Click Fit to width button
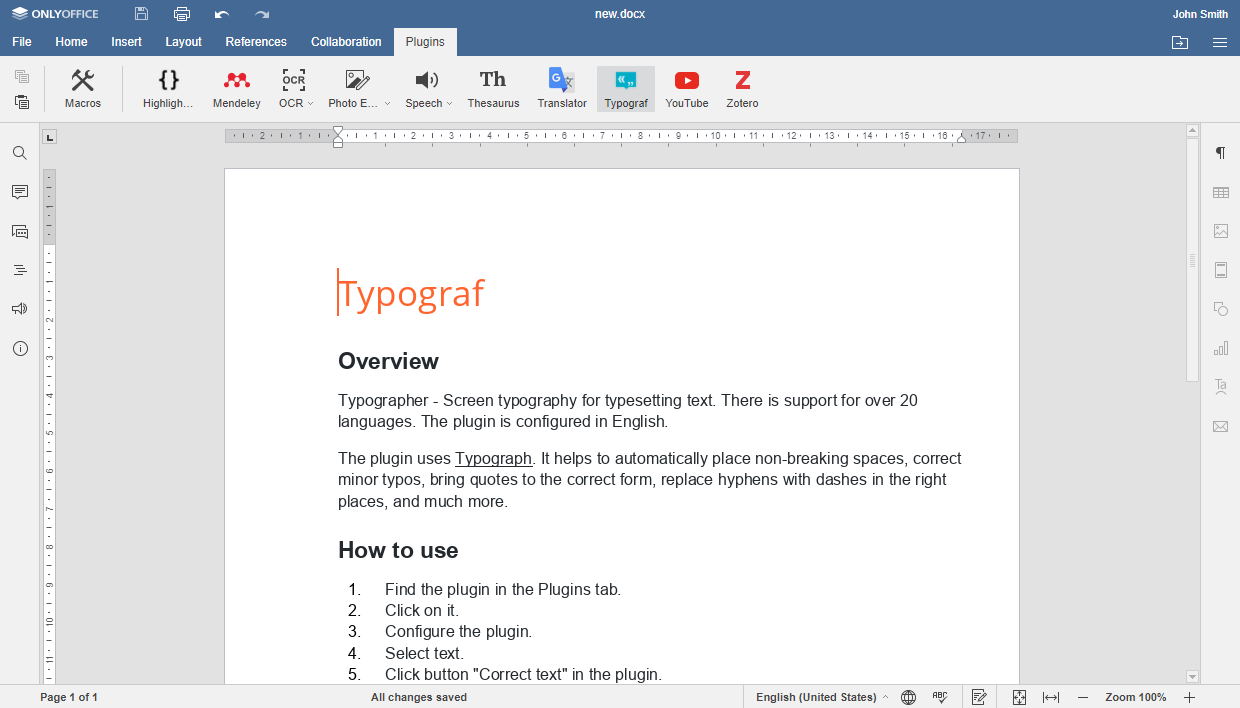 click(x=1051, y=697)
